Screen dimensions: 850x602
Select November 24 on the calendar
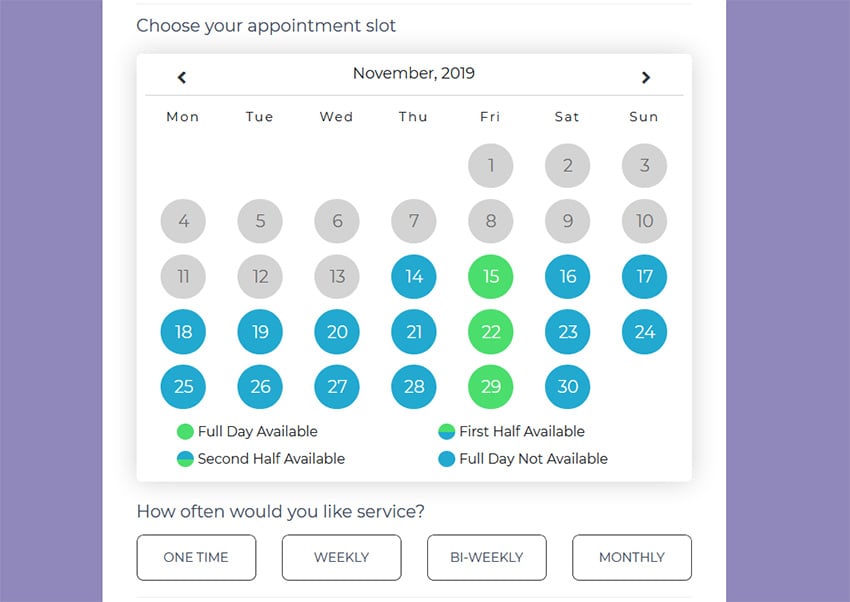644,331
